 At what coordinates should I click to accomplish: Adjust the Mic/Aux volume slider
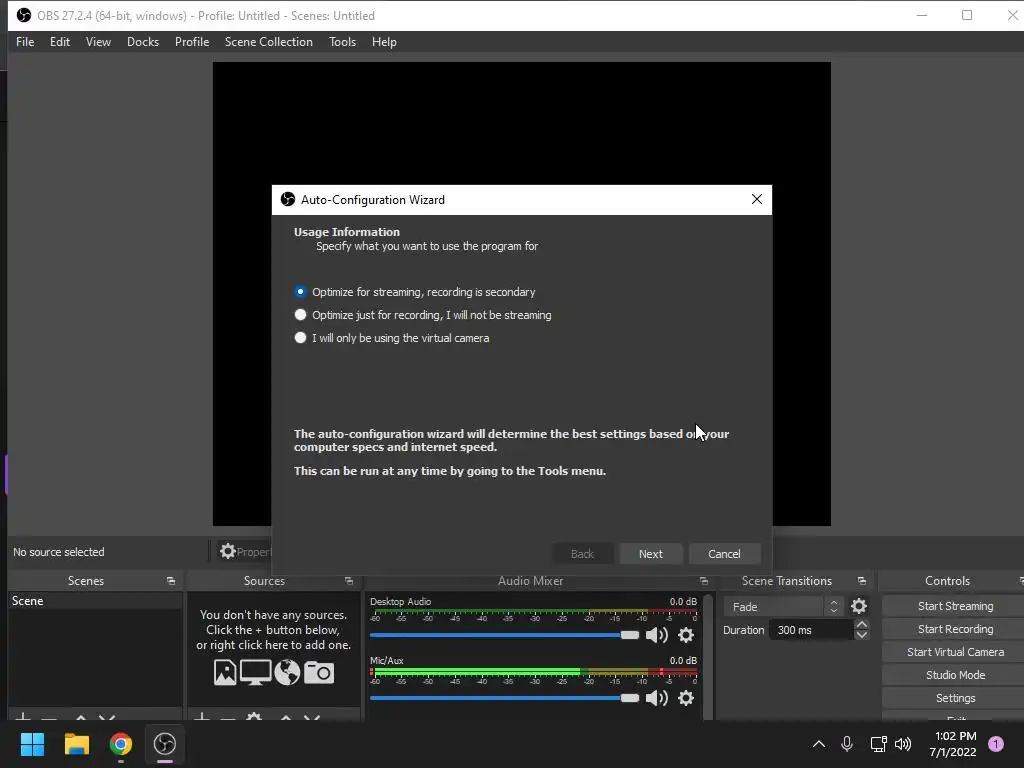[504, 698]
